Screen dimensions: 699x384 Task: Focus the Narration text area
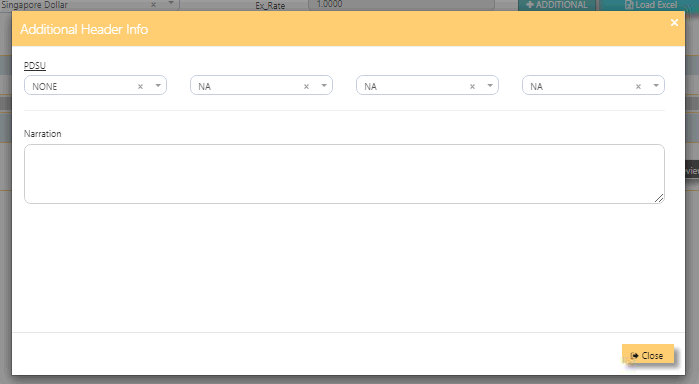[344, 174]
